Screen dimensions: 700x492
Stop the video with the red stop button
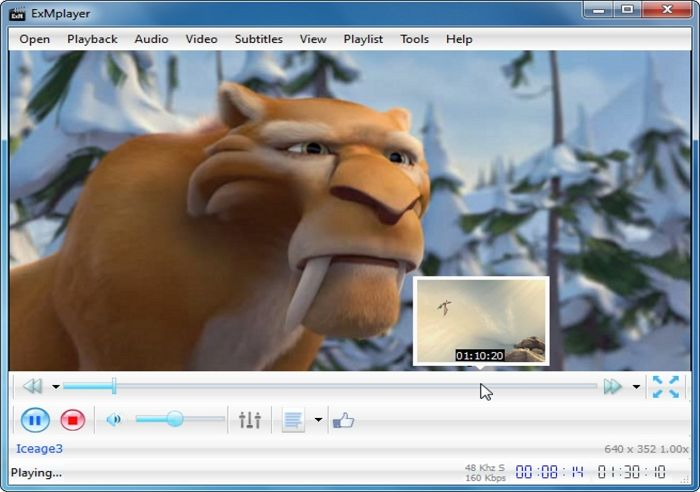tap(72, 420)
